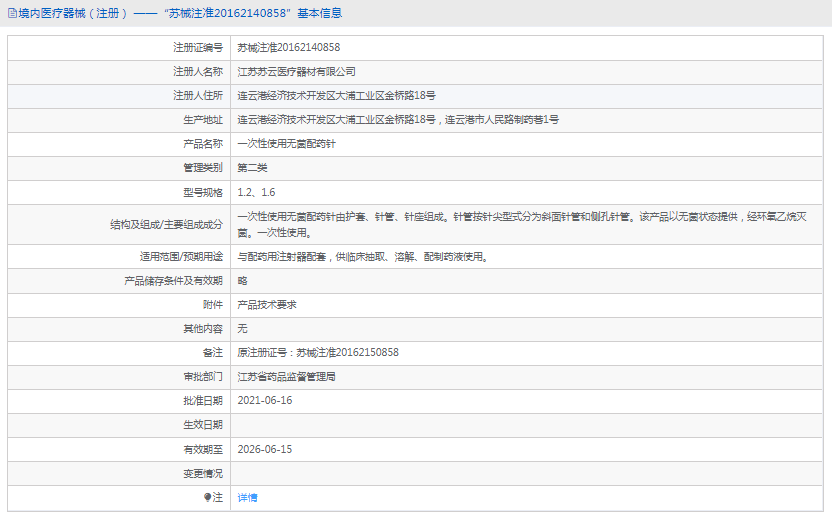Select registrant name 江苏苏云医疗器材有限公司
Screen dimensions: 832x519
point(297,72)
